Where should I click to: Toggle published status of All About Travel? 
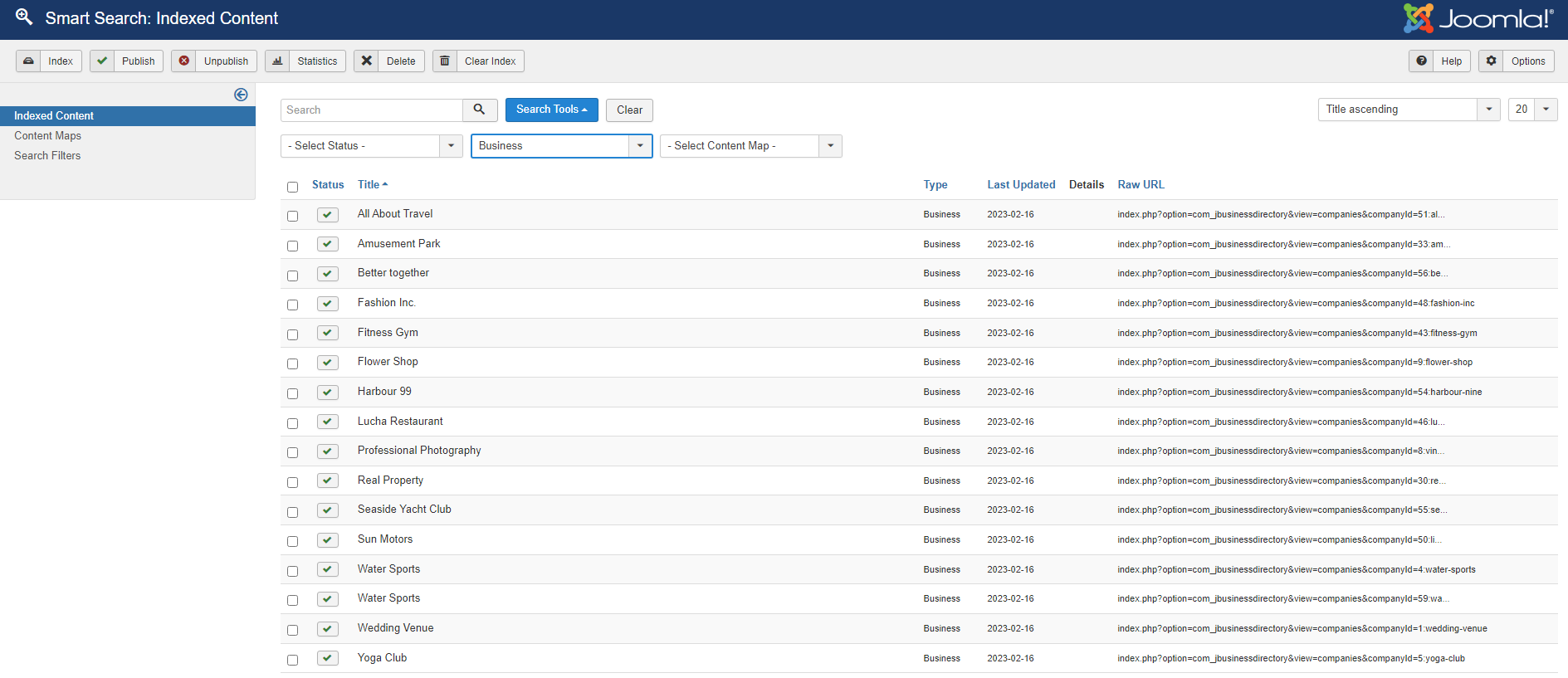[x=328, y=215]
